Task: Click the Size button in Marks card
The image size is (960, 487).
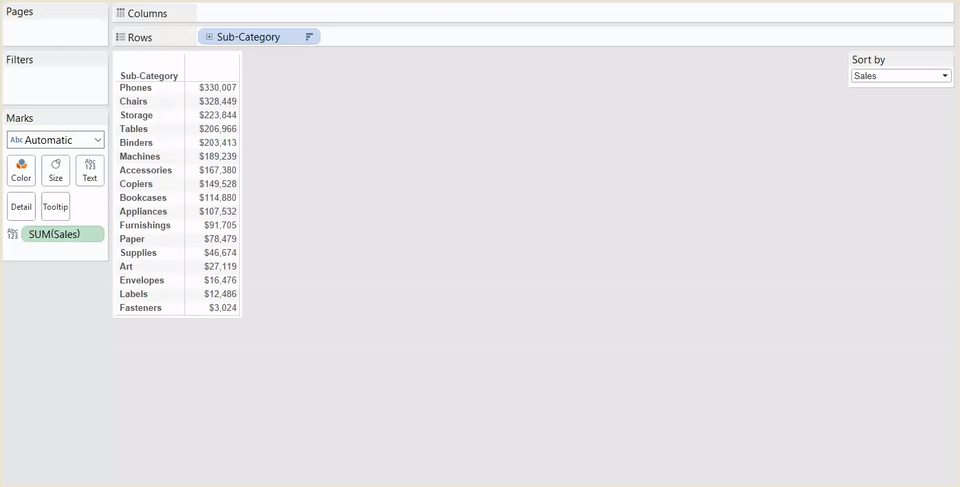Action: point(55,170)
